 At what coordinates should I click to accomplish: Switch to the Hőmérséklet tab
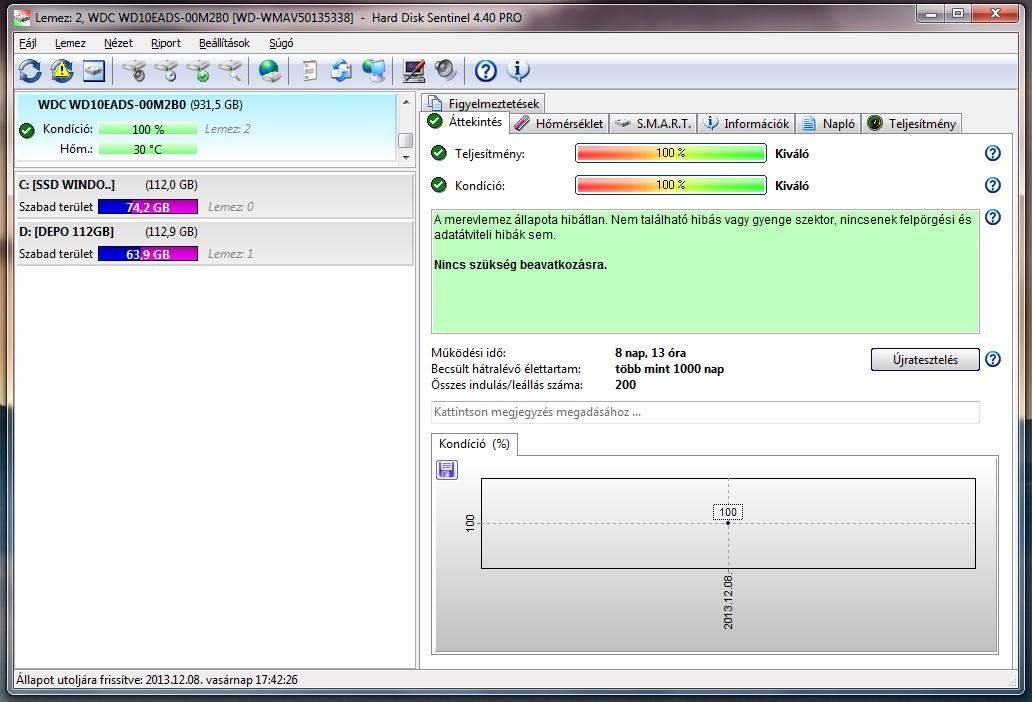point(559,123)
